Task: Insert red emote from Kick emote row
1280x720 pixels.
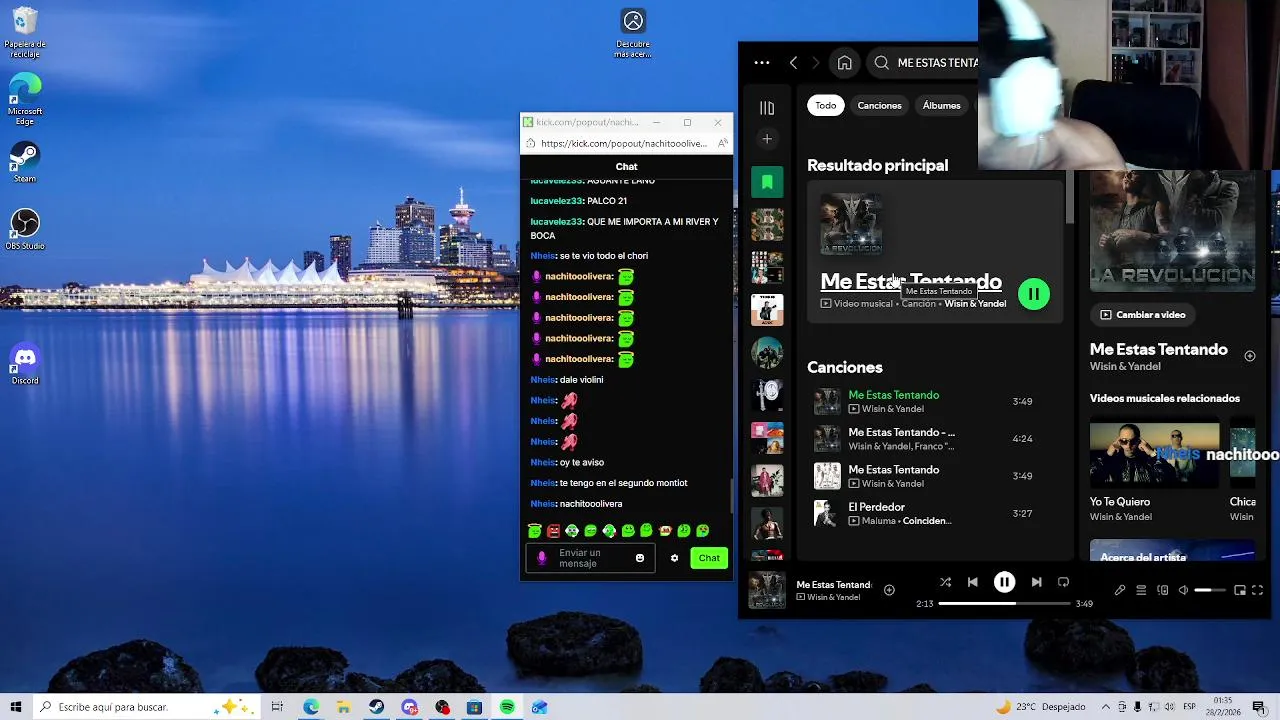Action: coord(553,531)
